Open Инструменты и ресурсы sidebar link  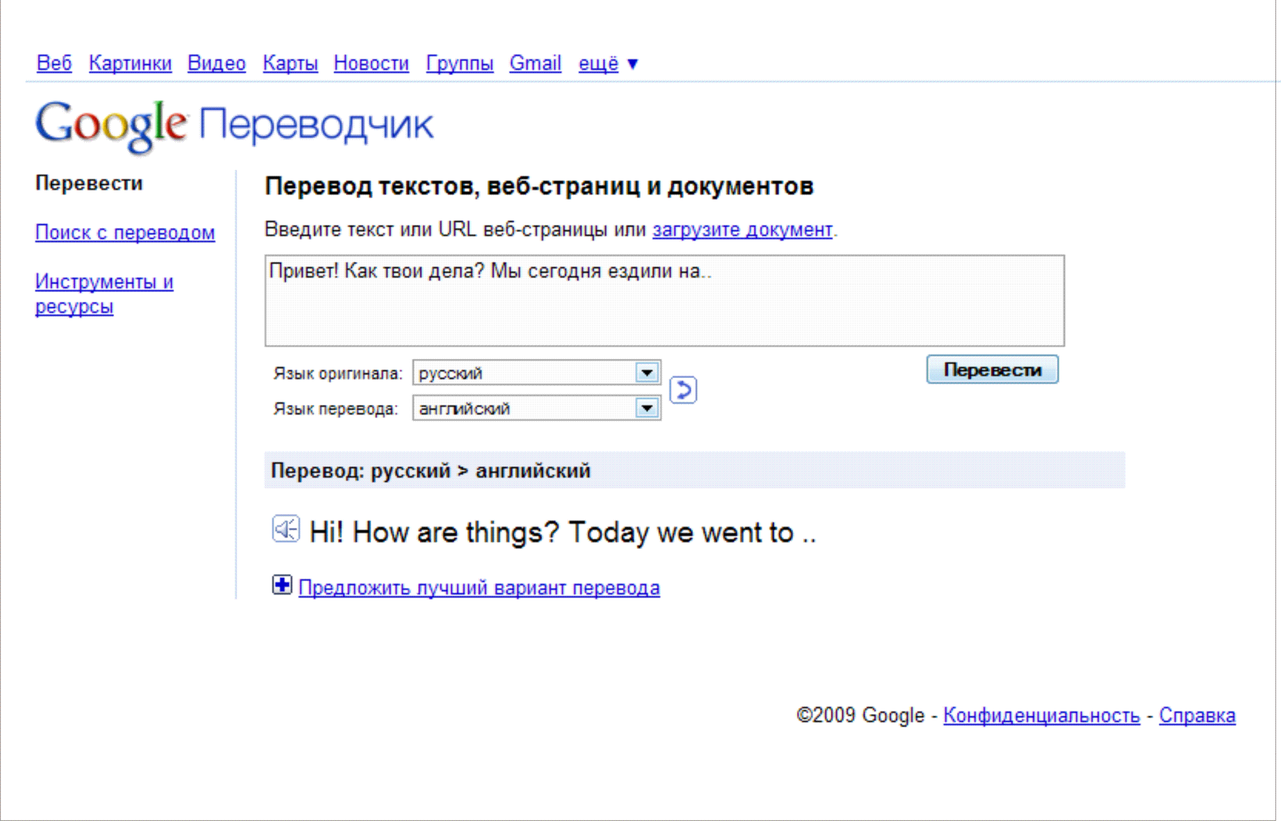click(x=104, y=294)
